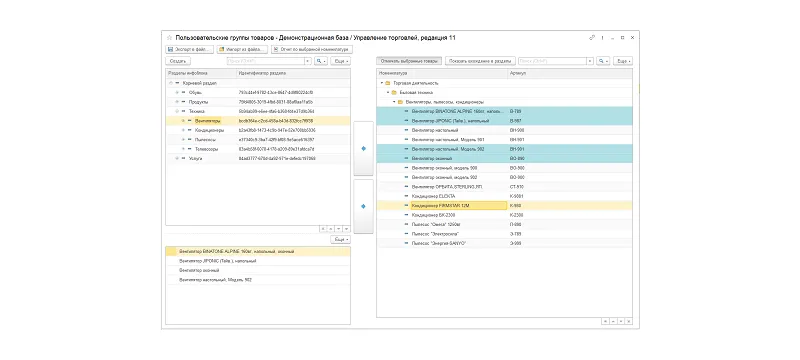Click the folder icon of Вентиляторы, пылесосы, кондиционеры
The height and width of the screenshot is (360, 800).
click(x=401, y=102)
